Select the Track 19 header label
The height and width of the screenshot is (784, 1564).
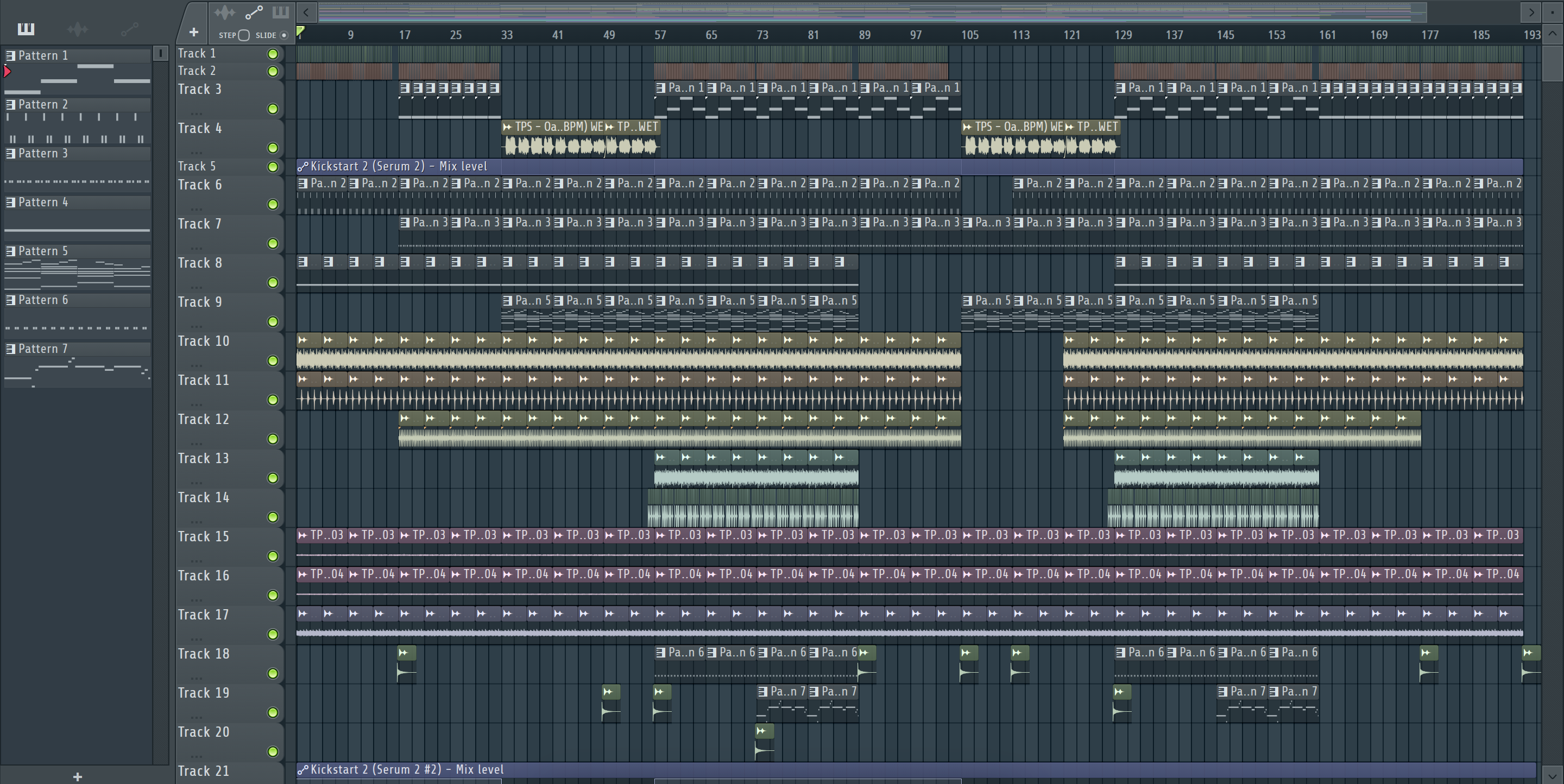pyautogui.click(x=204, y=693)
